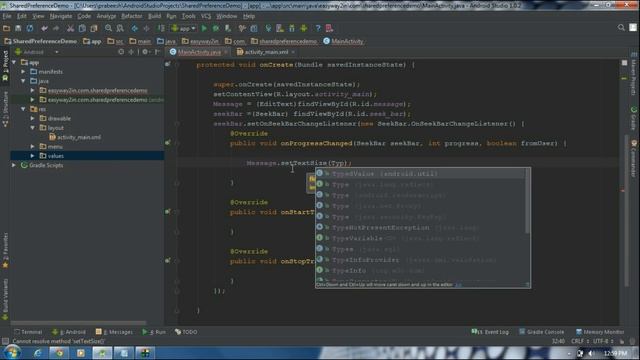Screen dimensions: 640x360
Task: Expand the drawable folder
Action: point(33,118)
